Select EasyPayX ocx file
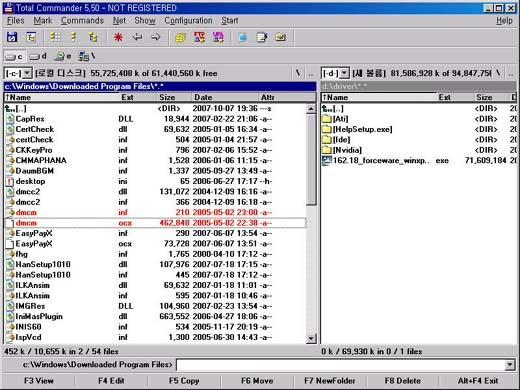Viewport: 520px width, 390px height. click(x=155, y=244)
